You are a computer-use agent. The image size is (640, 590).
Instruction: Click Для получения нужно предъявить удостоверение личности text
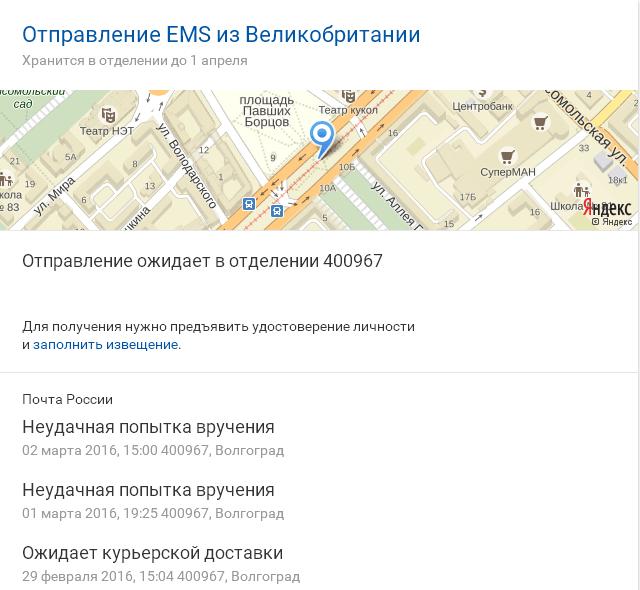pos(218,327)
